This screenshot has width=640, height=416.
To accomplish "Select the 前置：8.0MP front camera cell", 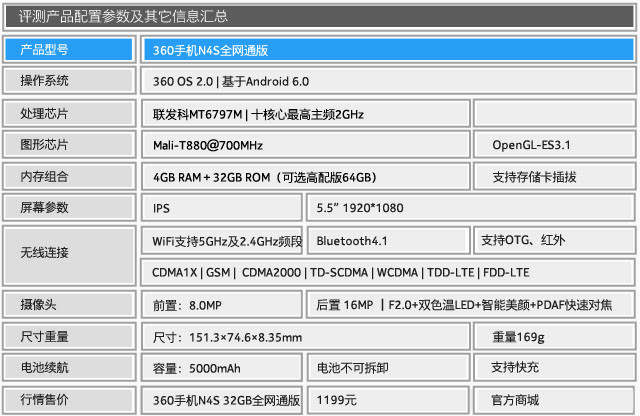I will pyautogui.click(x=221, y=305).
